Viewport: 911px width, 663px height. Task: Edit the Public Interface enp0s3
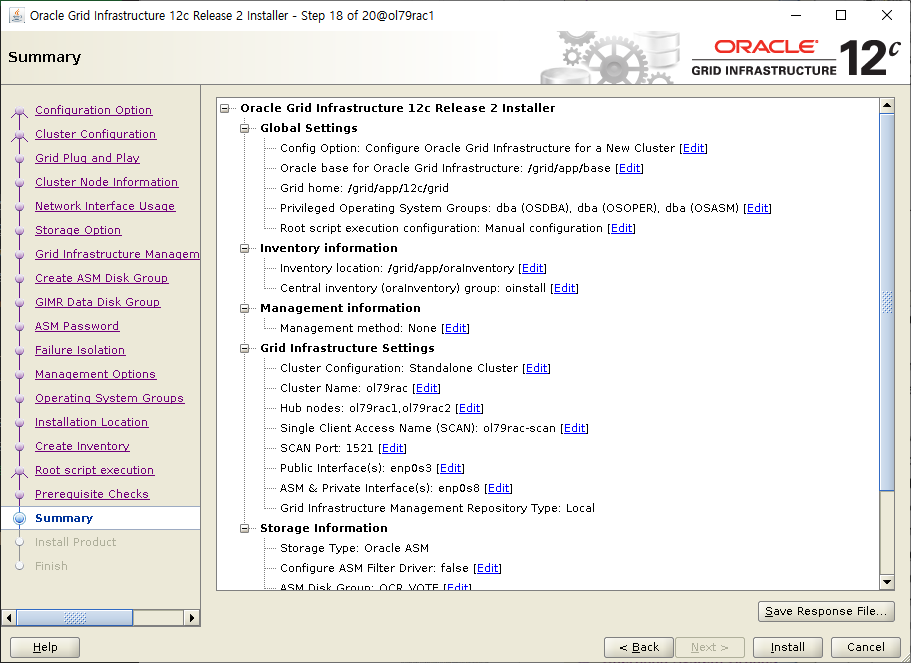[450, 468]
